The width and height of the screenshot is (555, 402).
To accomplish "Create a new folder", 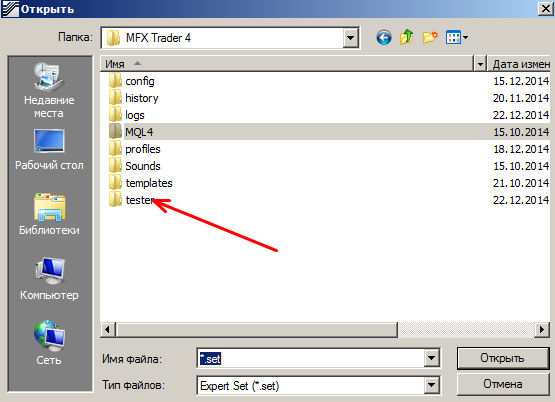I will [430, 37].
